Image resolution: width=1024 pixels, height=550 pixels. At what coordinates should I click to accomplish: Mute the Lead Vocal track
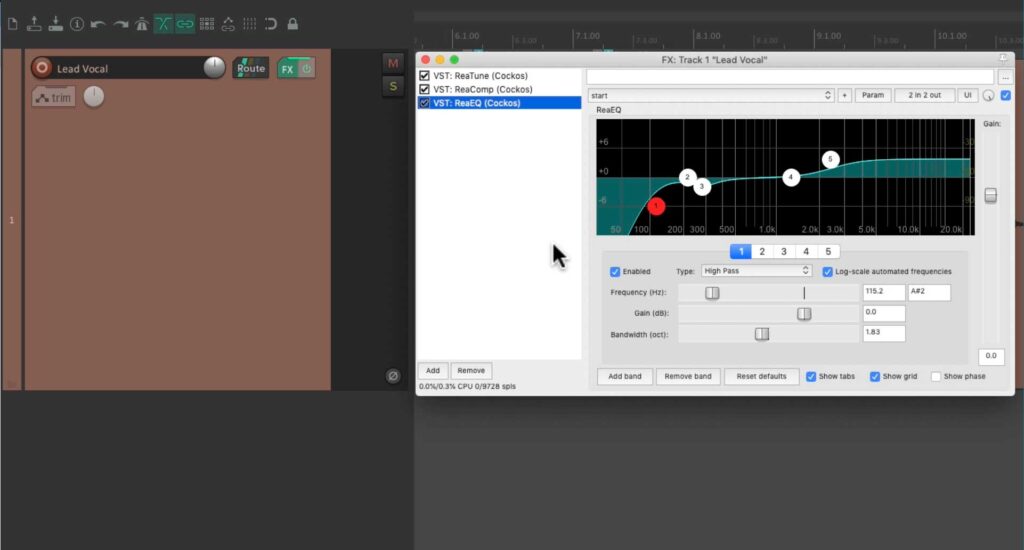pyautogui.click(x=392, y=63)
